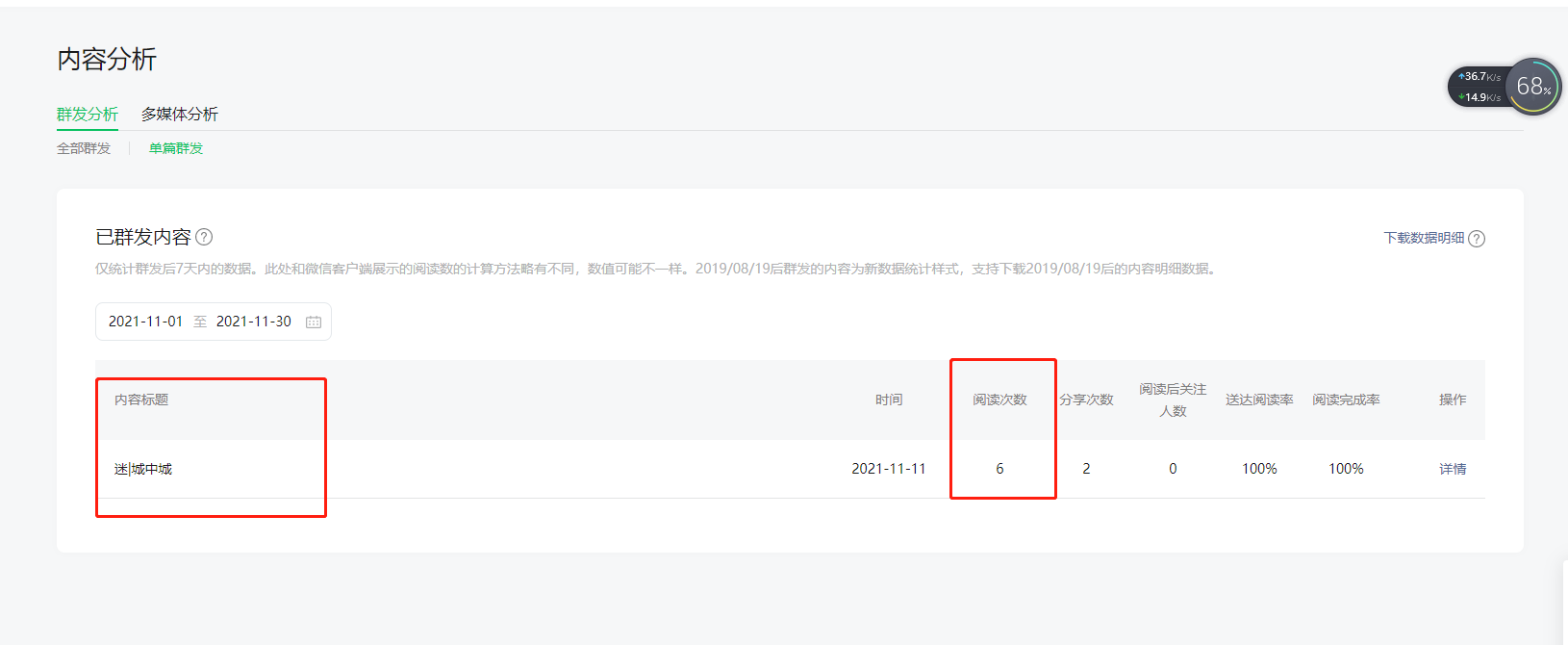The width and height of the screenshot is (1568, 645).
Task: Select 100% under 送达阅读率
Action: tap(1259, 469)
